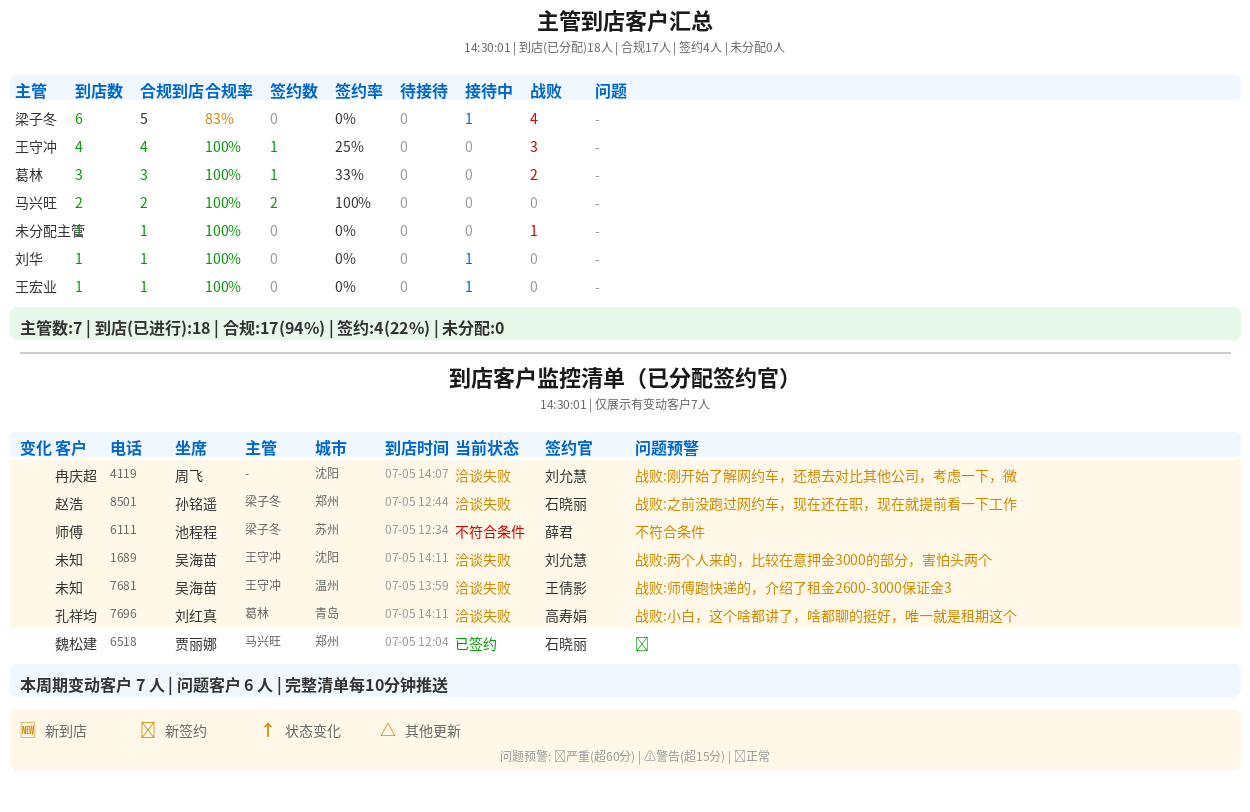The image size is (1250, 812).
Task: Click customer name 孔祥均
Action: 76,616
